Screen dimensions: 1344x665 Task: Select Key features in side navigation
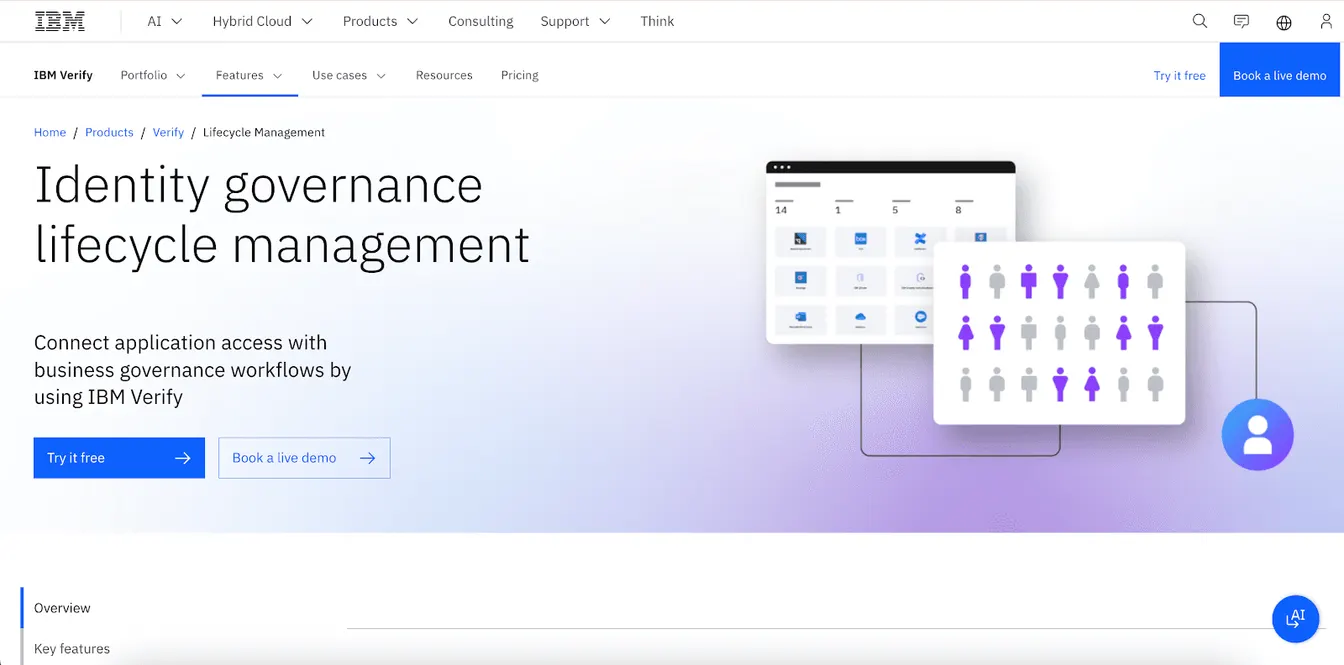[x=72, y=648]
